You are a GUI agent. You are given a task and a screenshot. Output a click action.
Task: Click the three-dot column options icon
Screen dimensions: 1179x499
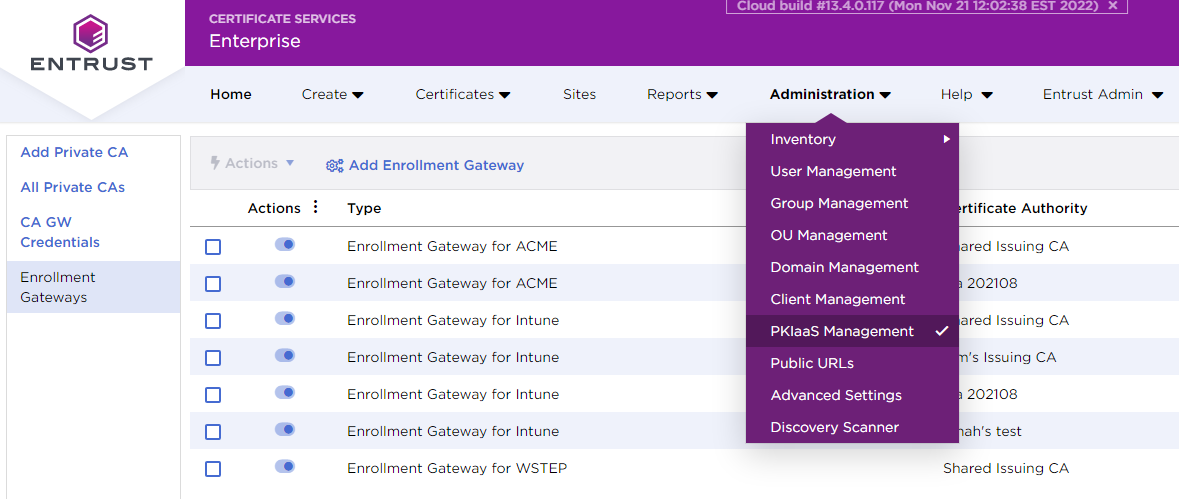316,207
